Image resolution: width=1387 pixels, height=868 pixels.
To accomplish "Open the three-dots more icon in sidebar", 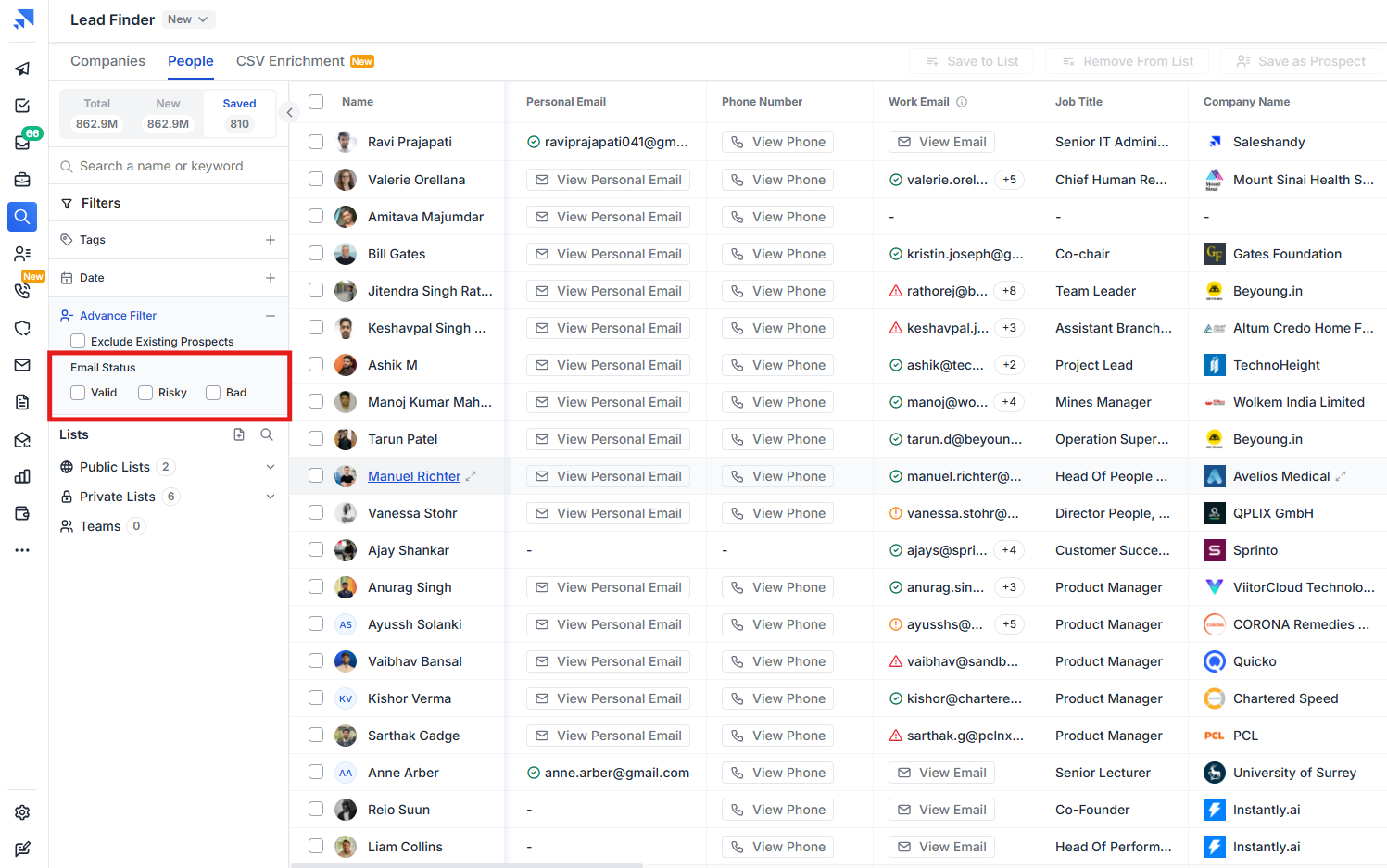I will pyautogui.click(x=22, y=550).
